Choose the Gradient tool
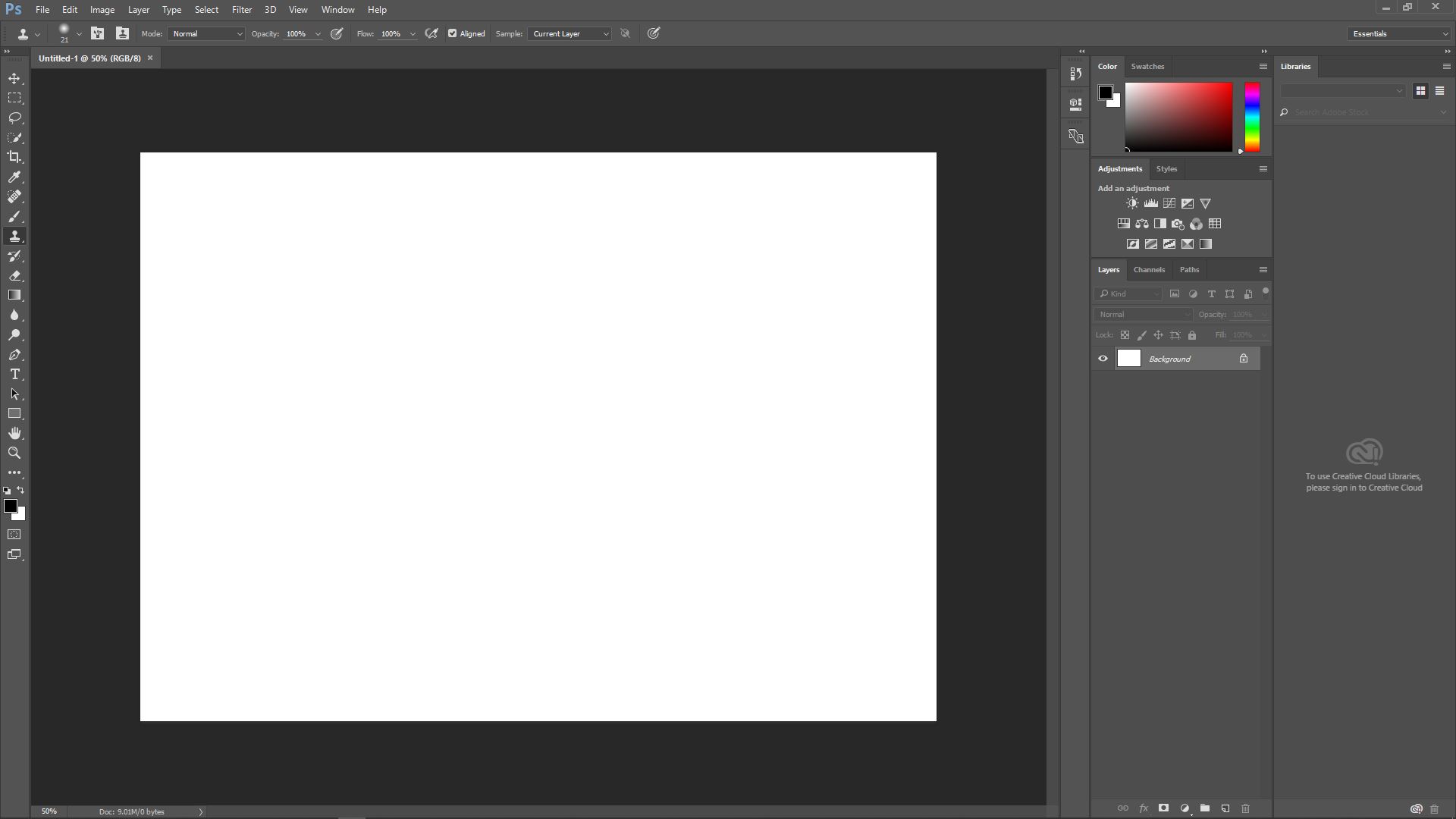Image resolution: width=1456 pixels, height=819 pixels. click(x=14, y=295)
